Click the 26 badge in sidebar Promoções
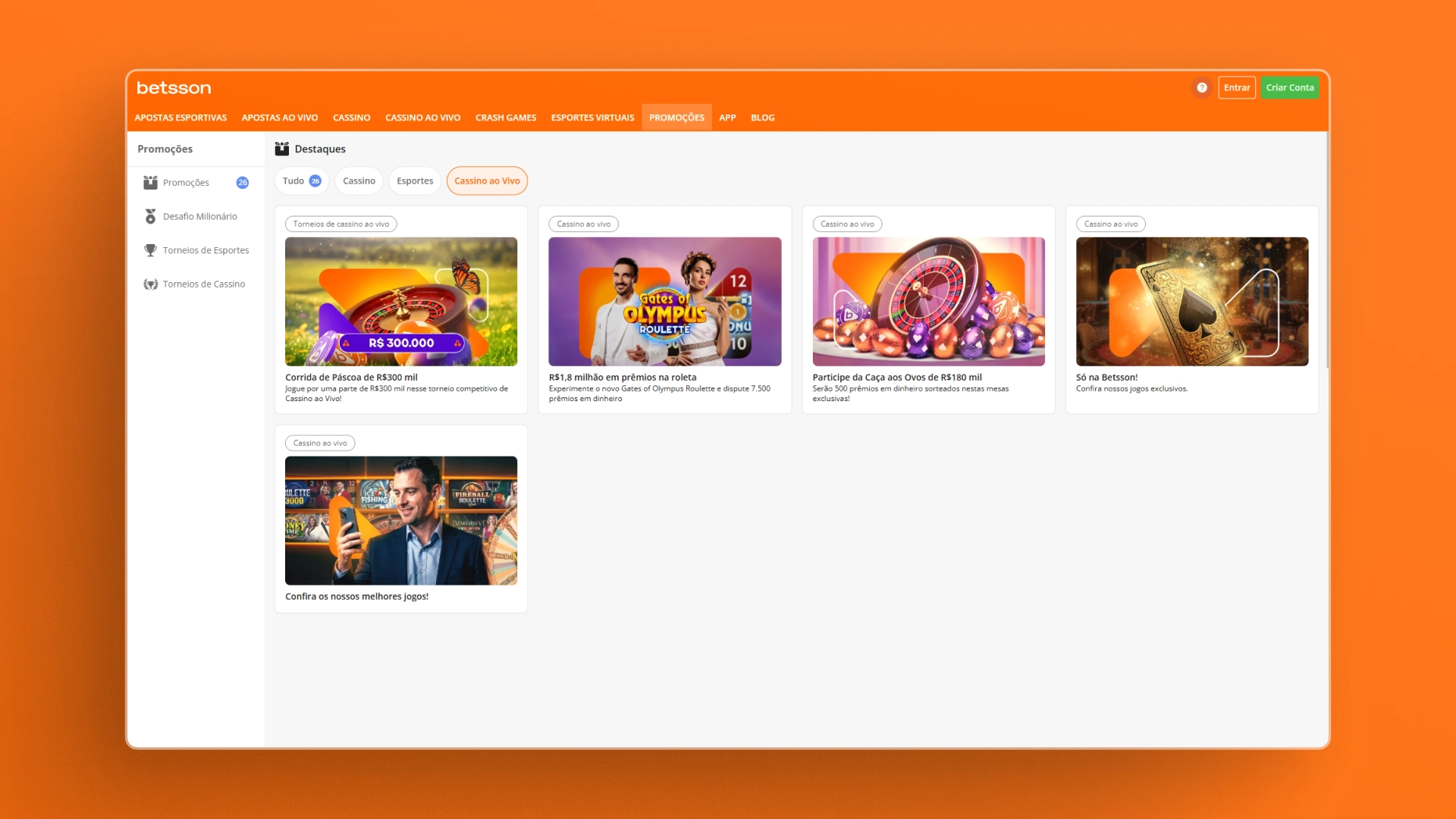The image size is (1456, 819). [243, 183]
